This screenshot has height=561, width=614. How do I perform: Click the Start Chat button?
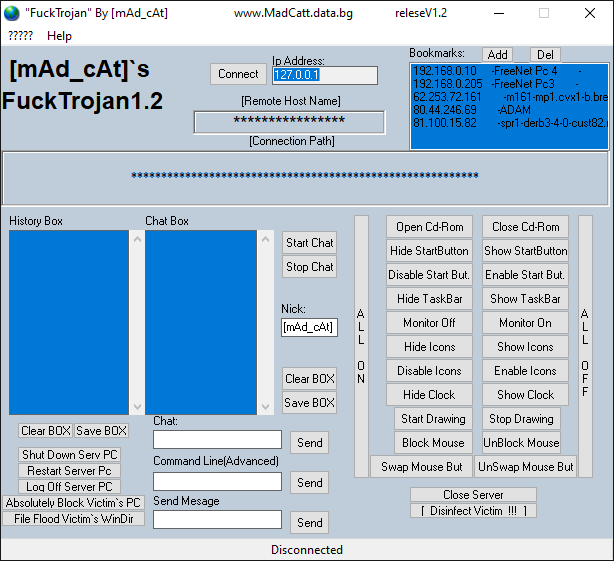click(x=309, y=243)
